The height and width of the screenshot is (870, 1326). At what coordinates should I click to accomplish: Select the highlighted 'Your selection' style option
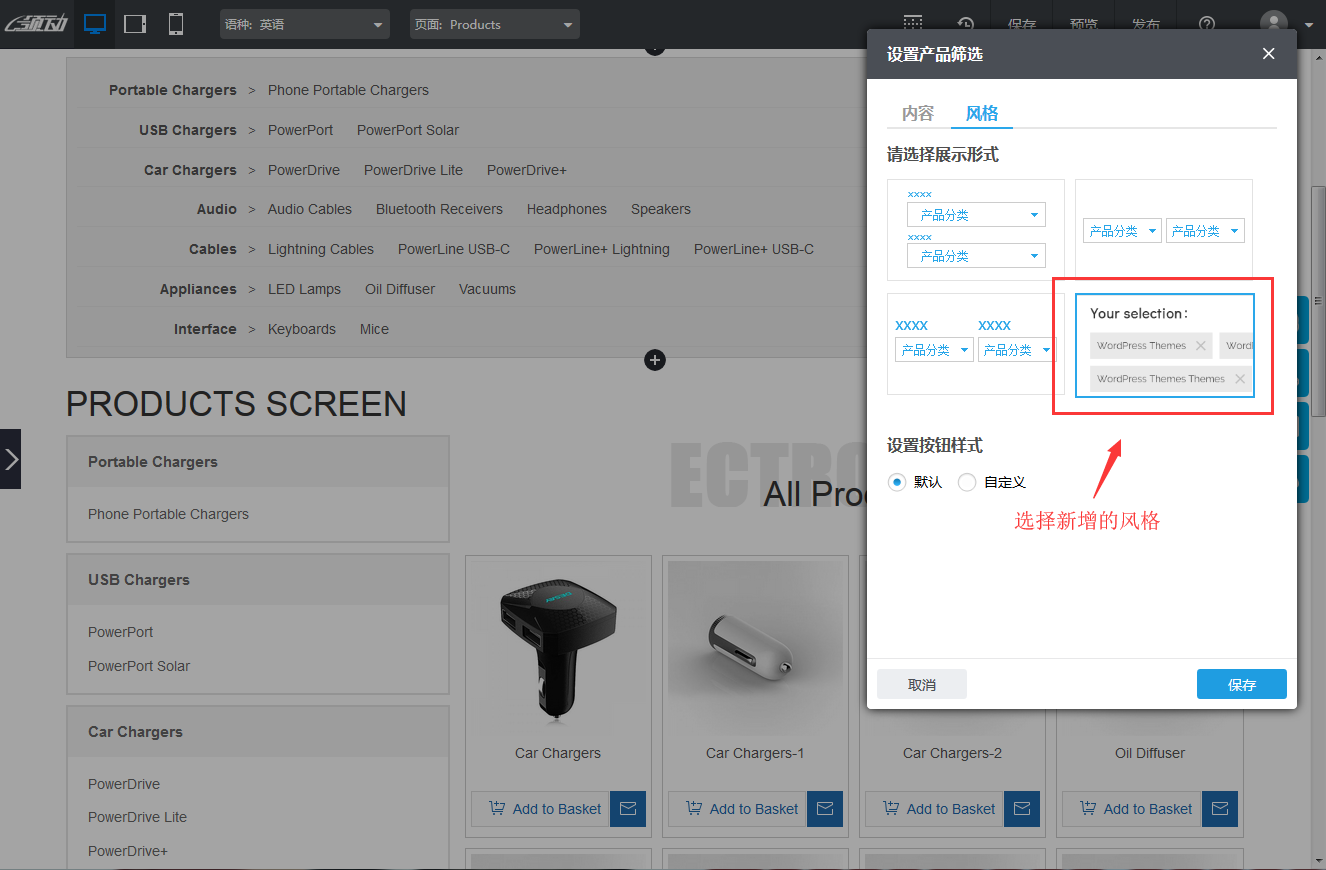(x=1164, y=347)
